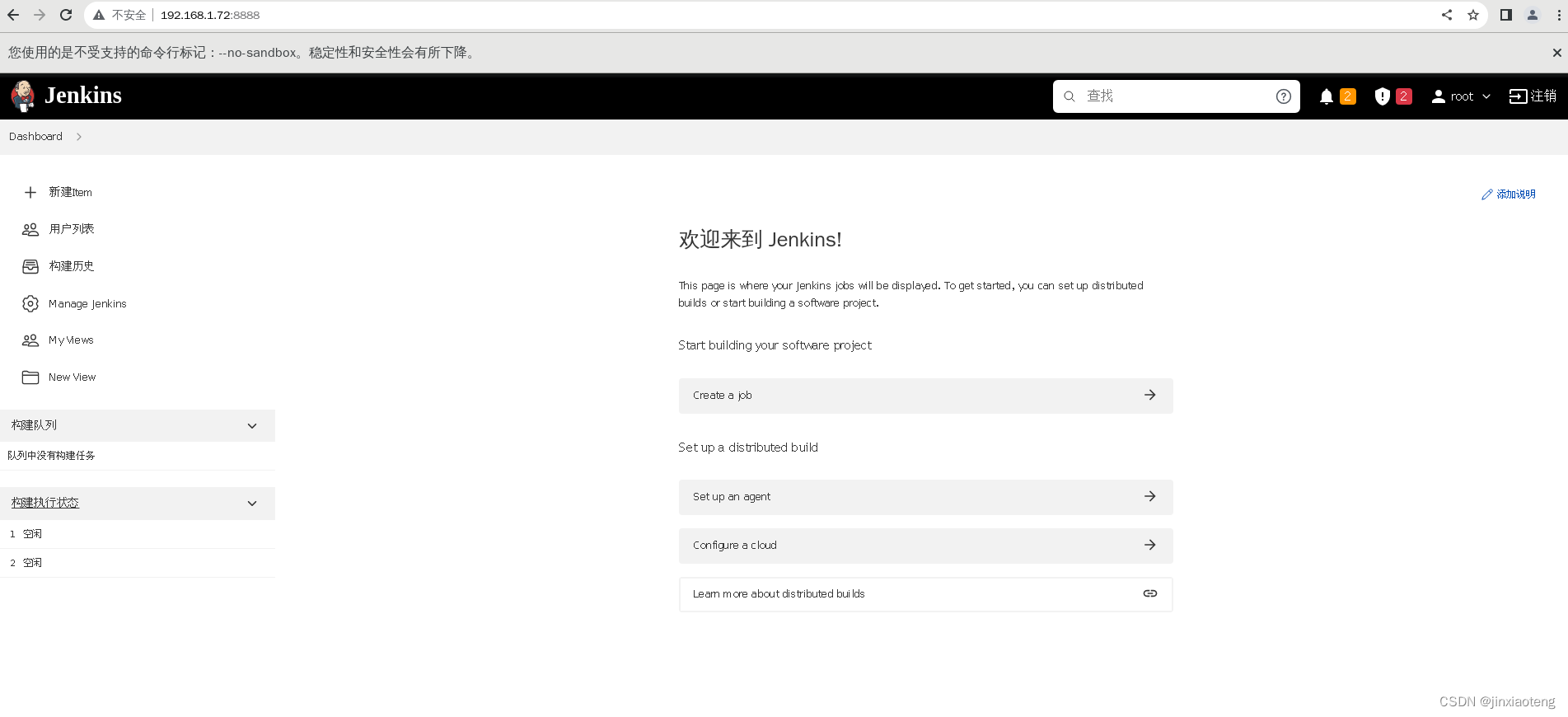Click executor 2 空闲 row
This screenshot has height=717, width=1568.
tap(138, 563)
